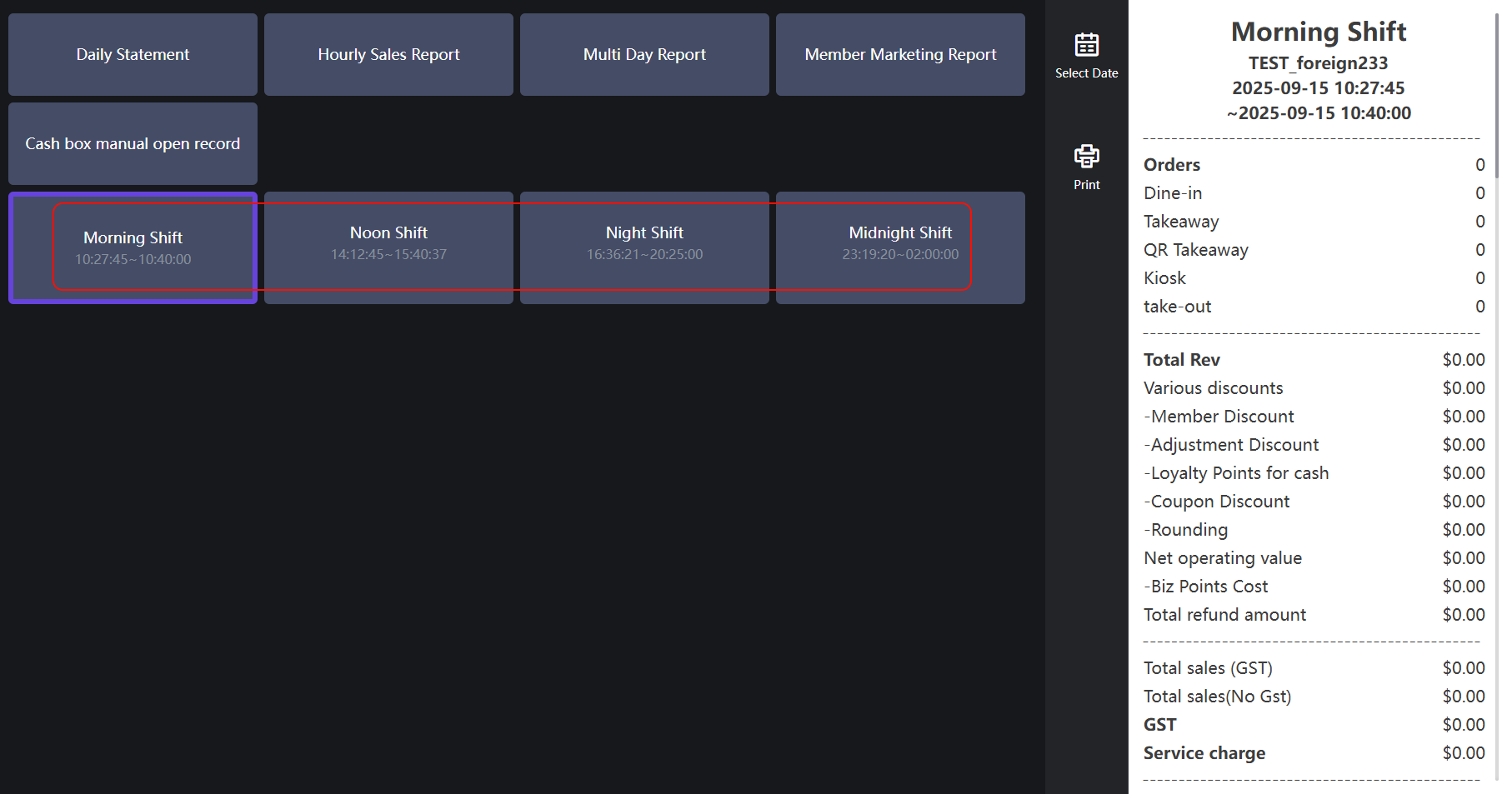The width and height of the screenshot is (1512, 794).
Task: Select the Total Rev line
Action: tap(1181, 360)
